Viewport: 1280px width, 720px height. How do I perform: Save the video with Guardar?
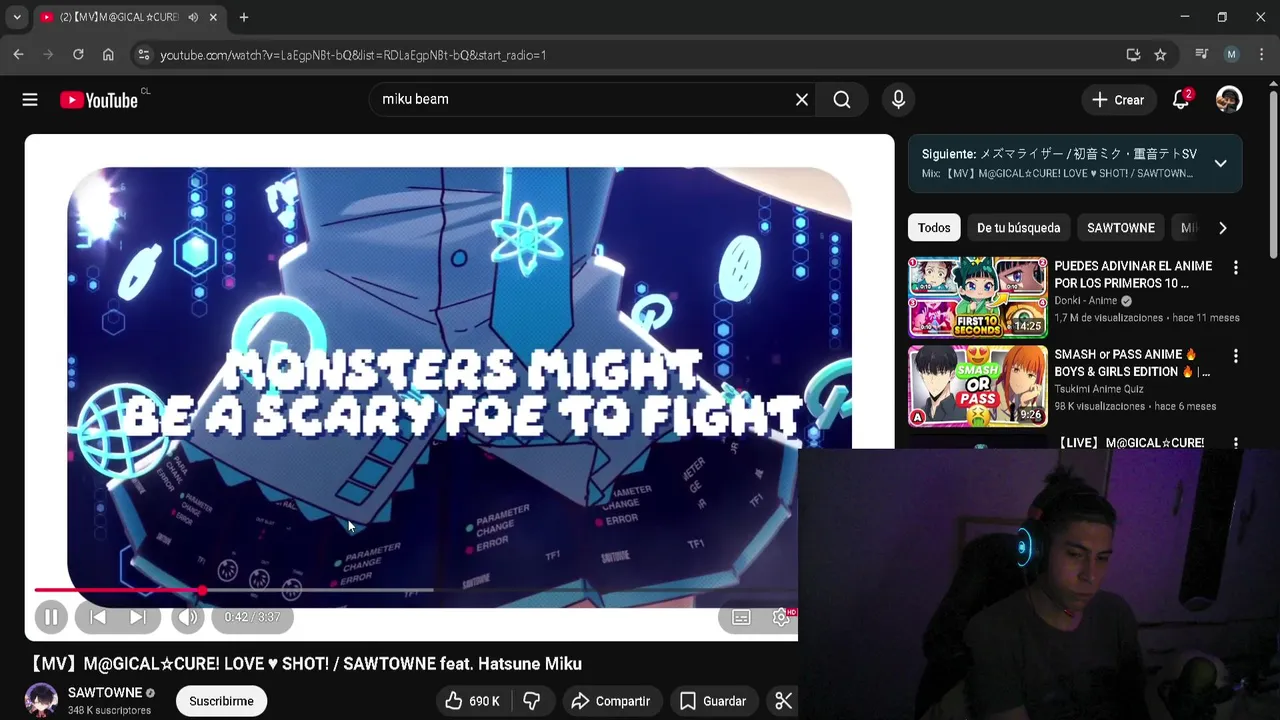[x=713, y=701]
